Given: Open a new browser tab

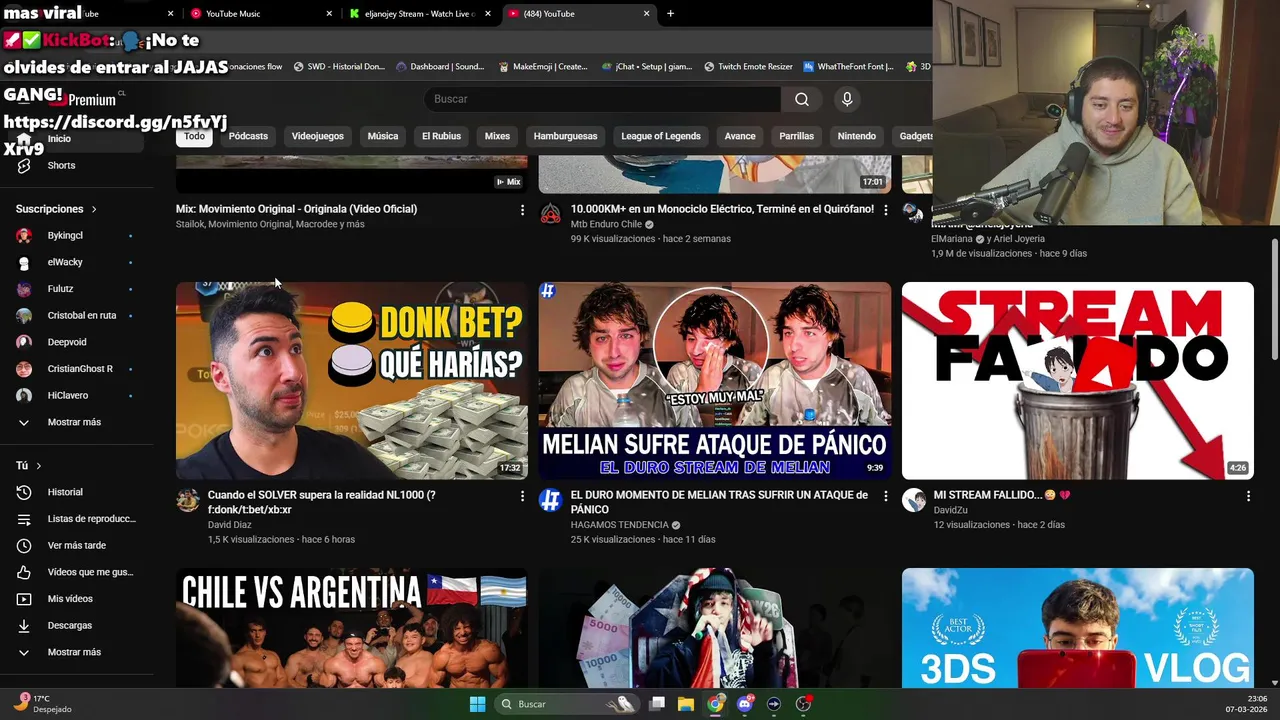Looking at the screenshot, I should [x=670, y=14].
